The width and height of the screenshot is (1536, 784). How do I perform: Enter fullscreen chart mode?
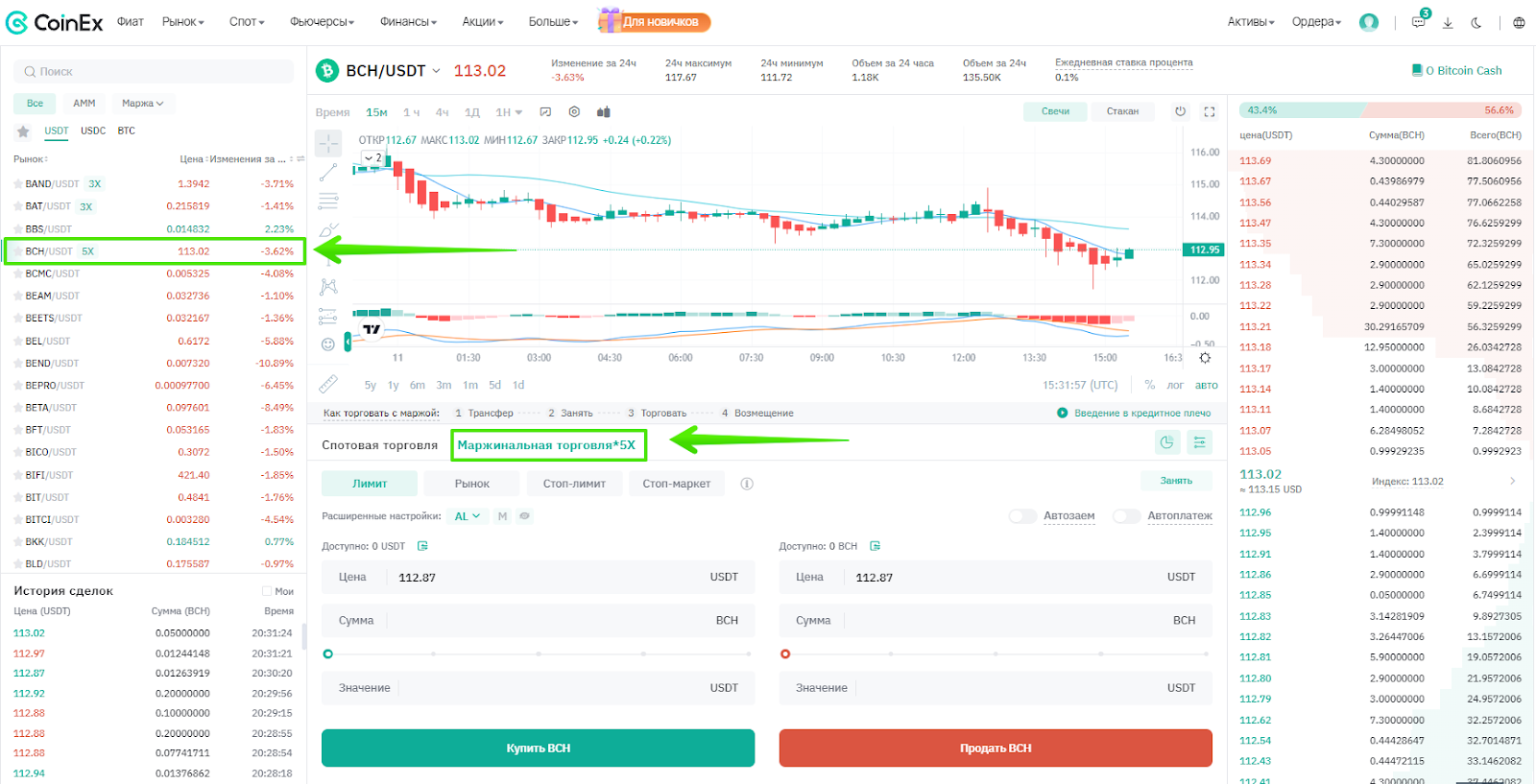point(1210,111)
